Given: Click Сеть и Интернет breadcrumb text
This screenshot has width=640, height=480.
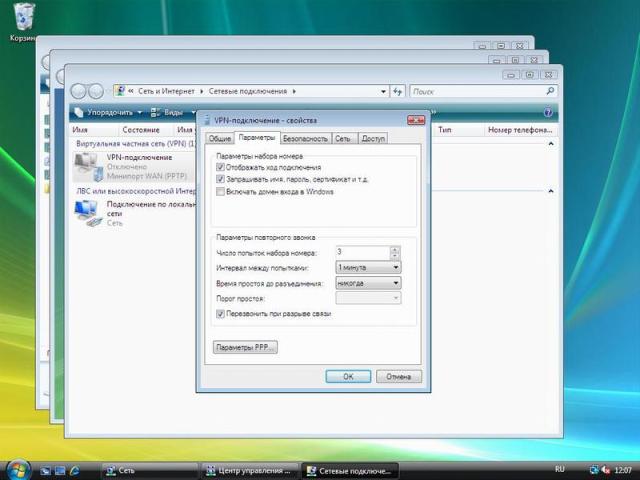Looking at the screenshot, I should [x=166, y=91].
